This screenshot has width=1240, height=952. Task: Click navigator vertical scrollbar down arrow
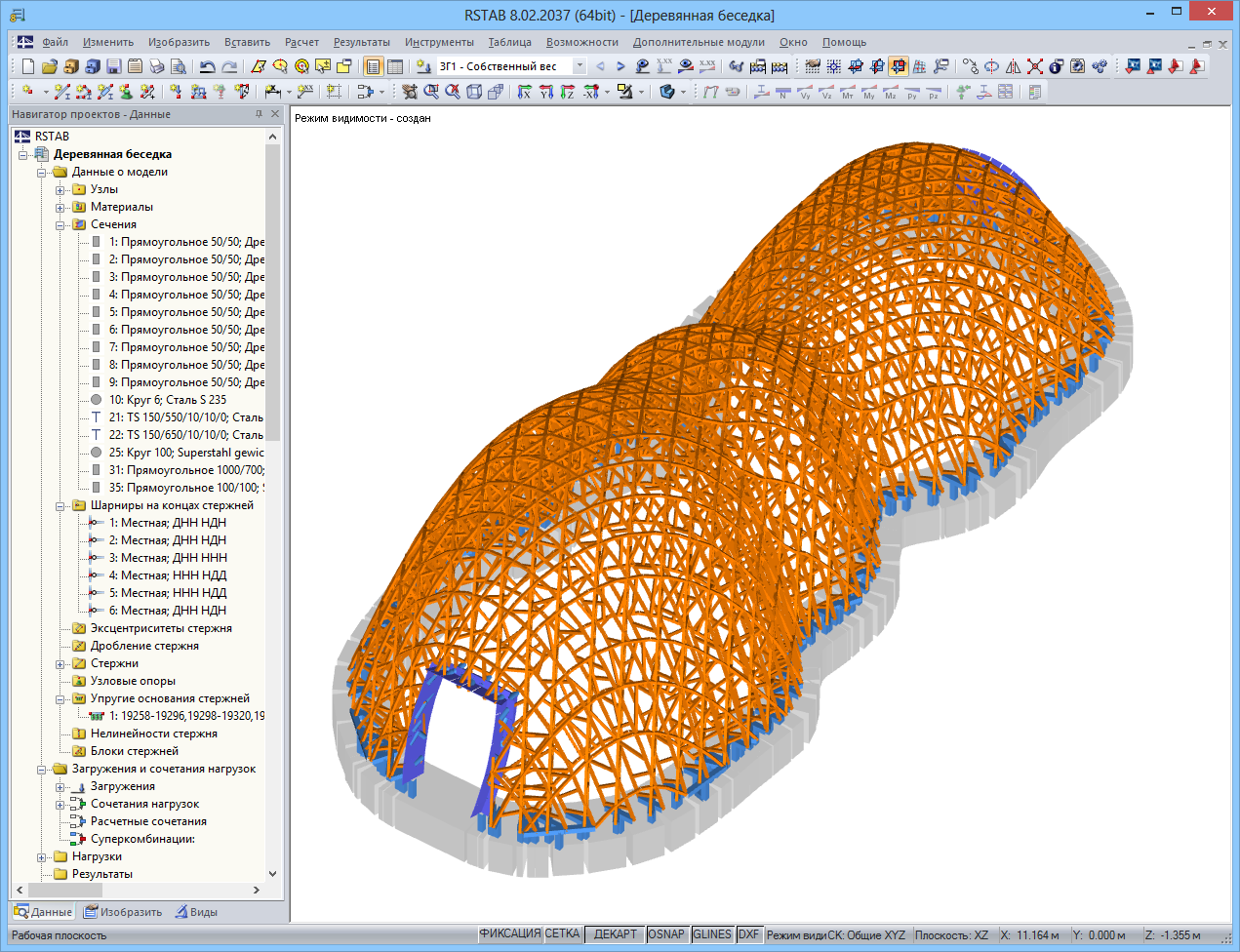point(272,874)
